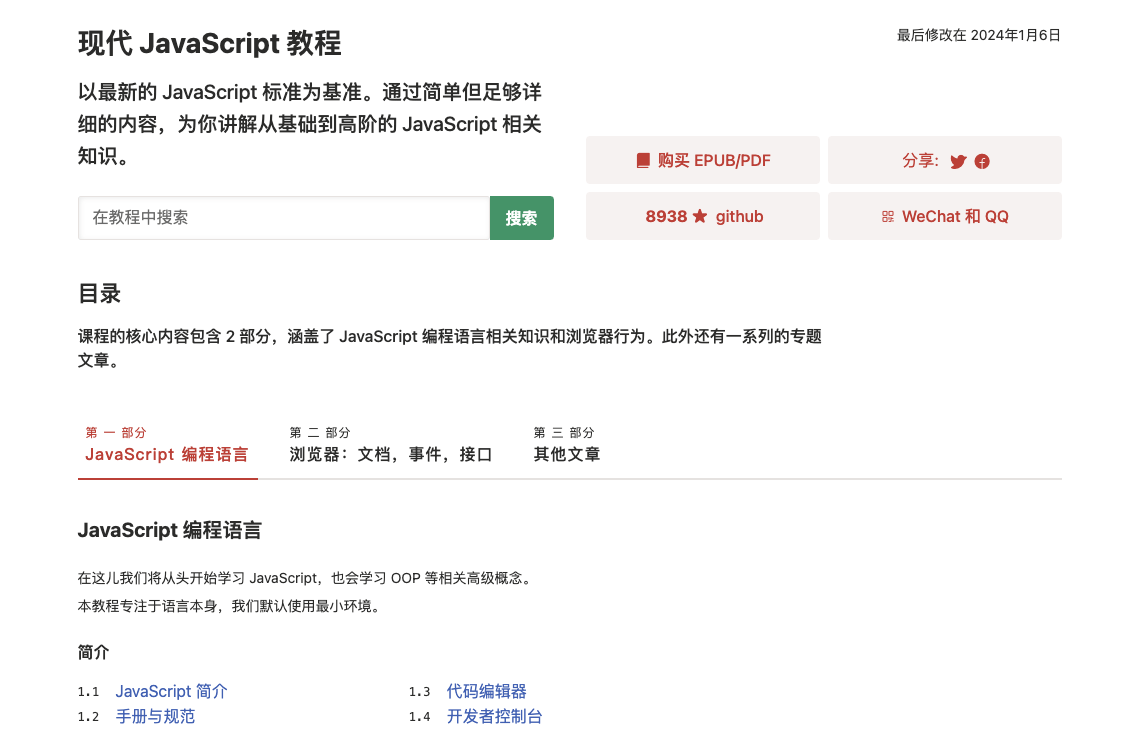
Task: Click the QR code icon before WeChat
Action: point(887,217)
